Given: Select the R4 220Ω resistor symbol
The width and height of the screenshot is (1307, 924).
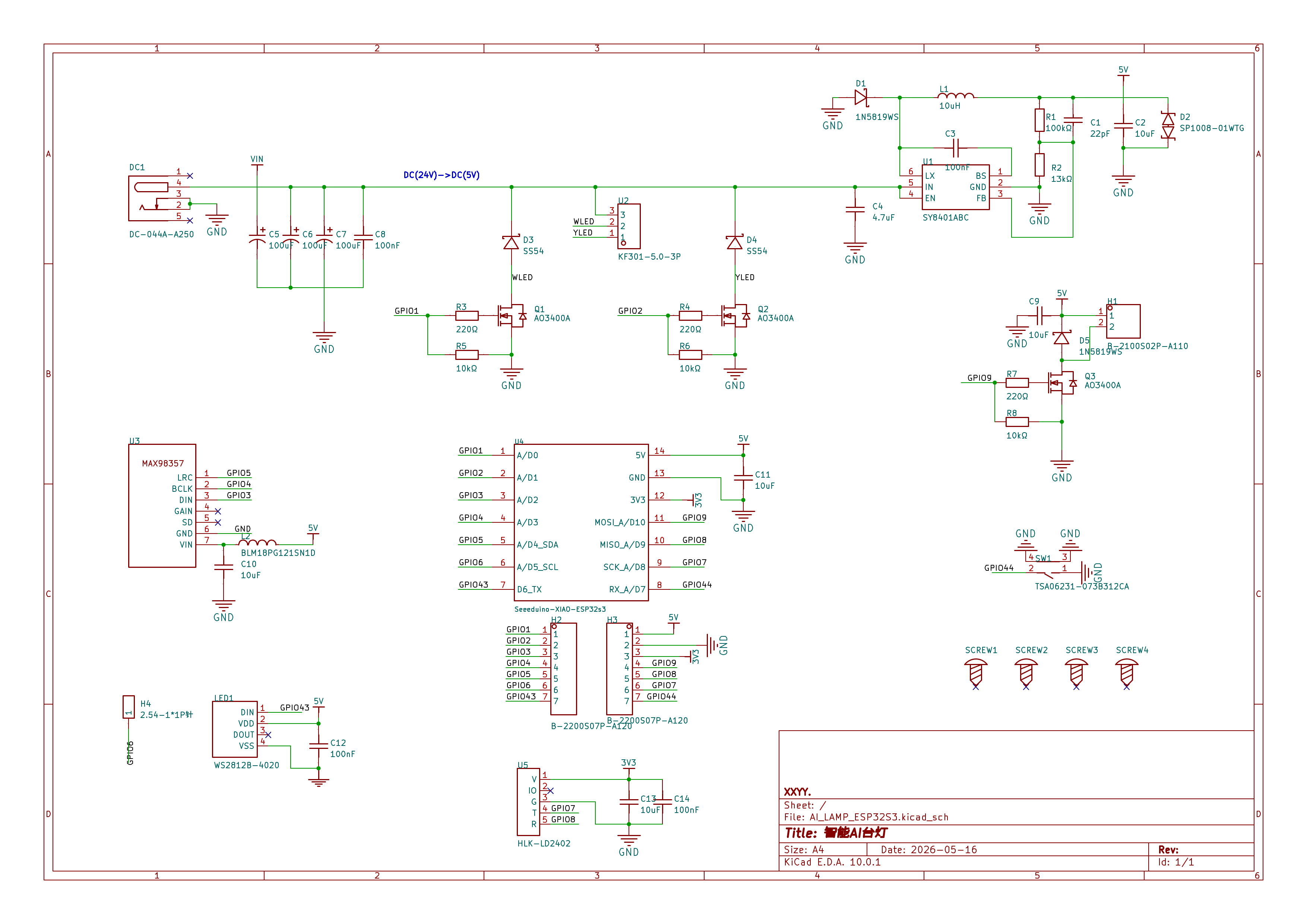Looking at the screenshot, I should 690,316.
